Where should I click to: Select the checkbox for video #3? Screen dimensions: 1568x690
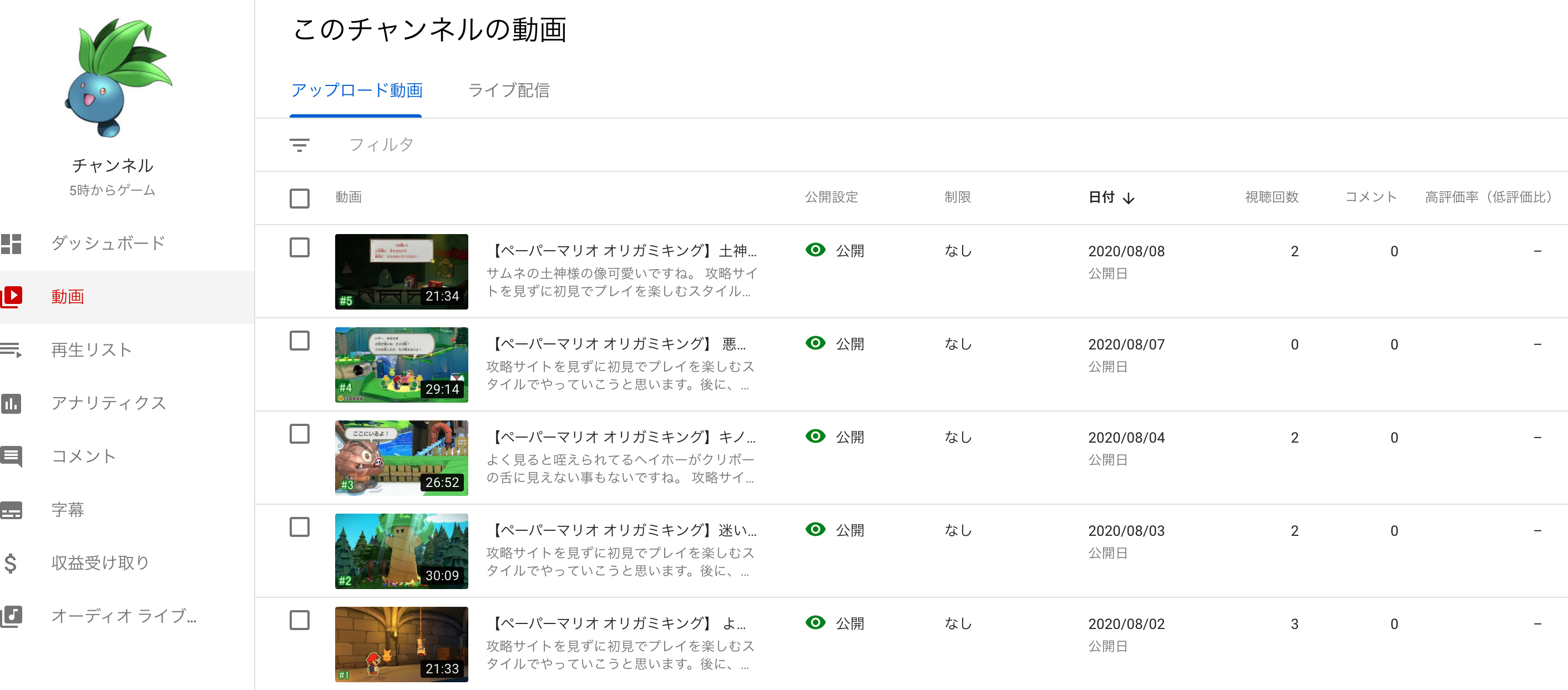299,433
